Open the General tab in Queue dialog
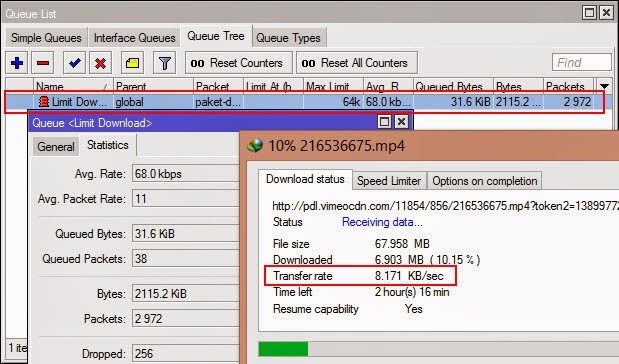This screenshot has width=619, height=364. 56,146
